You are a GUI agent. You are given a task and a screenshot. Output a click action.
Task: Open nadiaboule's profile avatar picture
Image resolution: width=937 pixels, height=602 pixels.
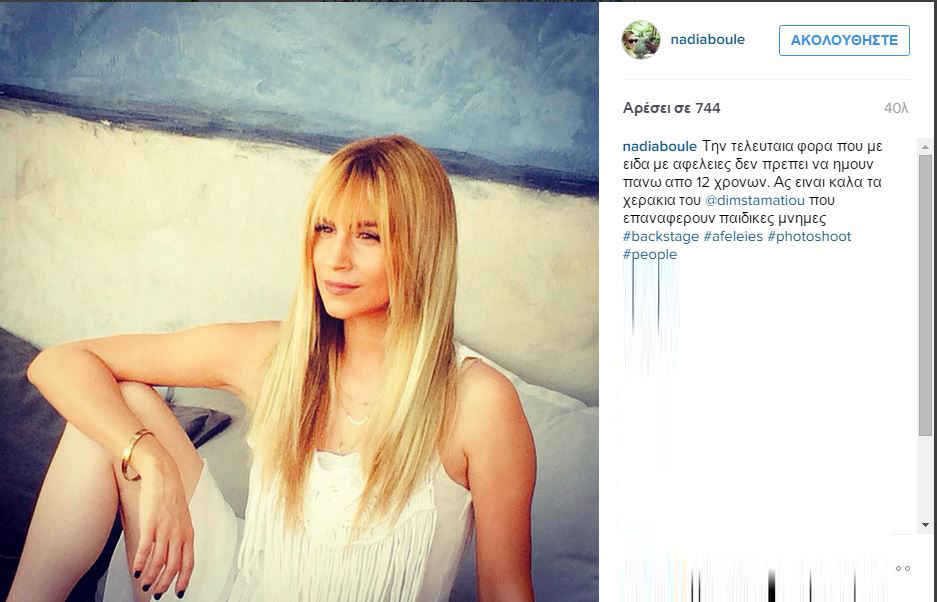(641, 40)
